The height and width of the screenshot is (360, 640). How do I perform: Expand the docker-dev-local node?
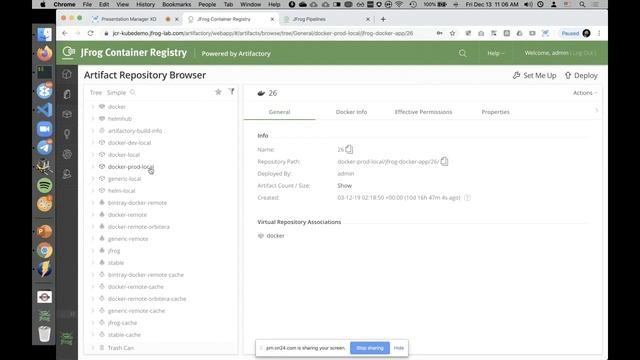93,142
